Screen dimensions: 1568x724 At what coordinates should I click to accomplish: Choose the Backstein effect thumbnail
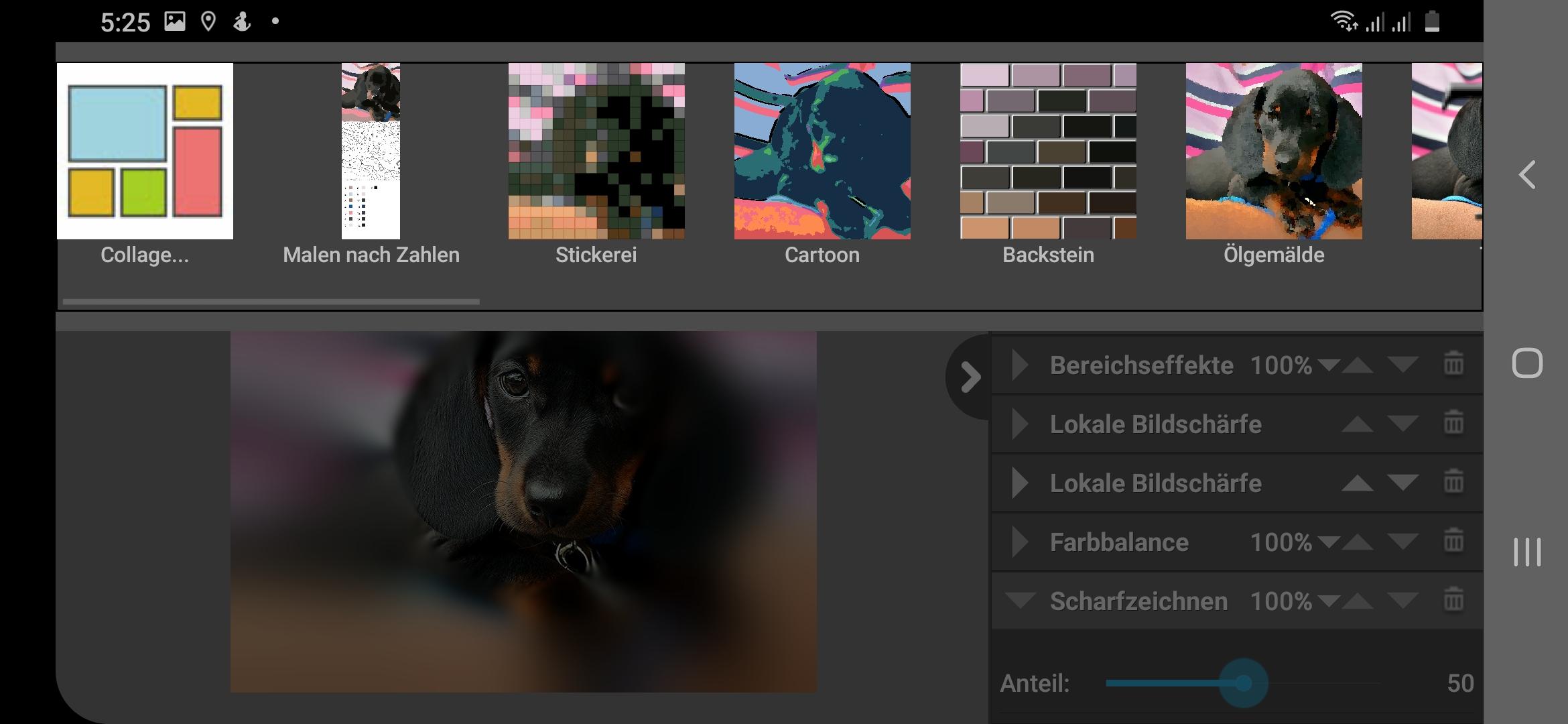pos(1048,151)
